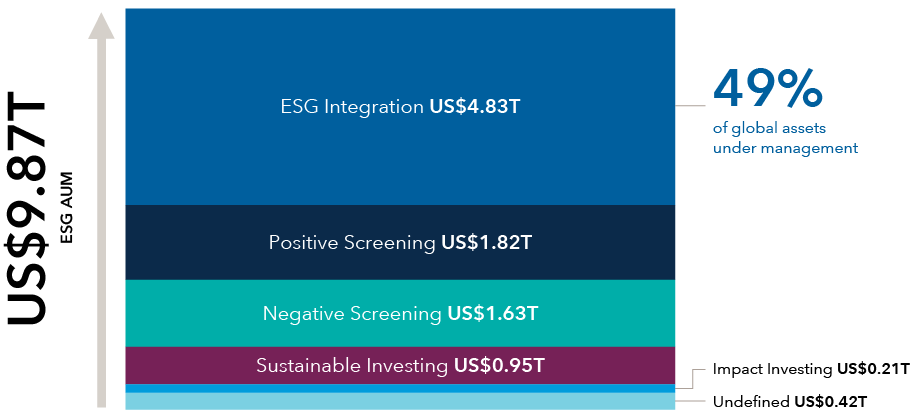Click the ESG Integration text label
The image size is (916, 415).
click(x=352, y=108)
